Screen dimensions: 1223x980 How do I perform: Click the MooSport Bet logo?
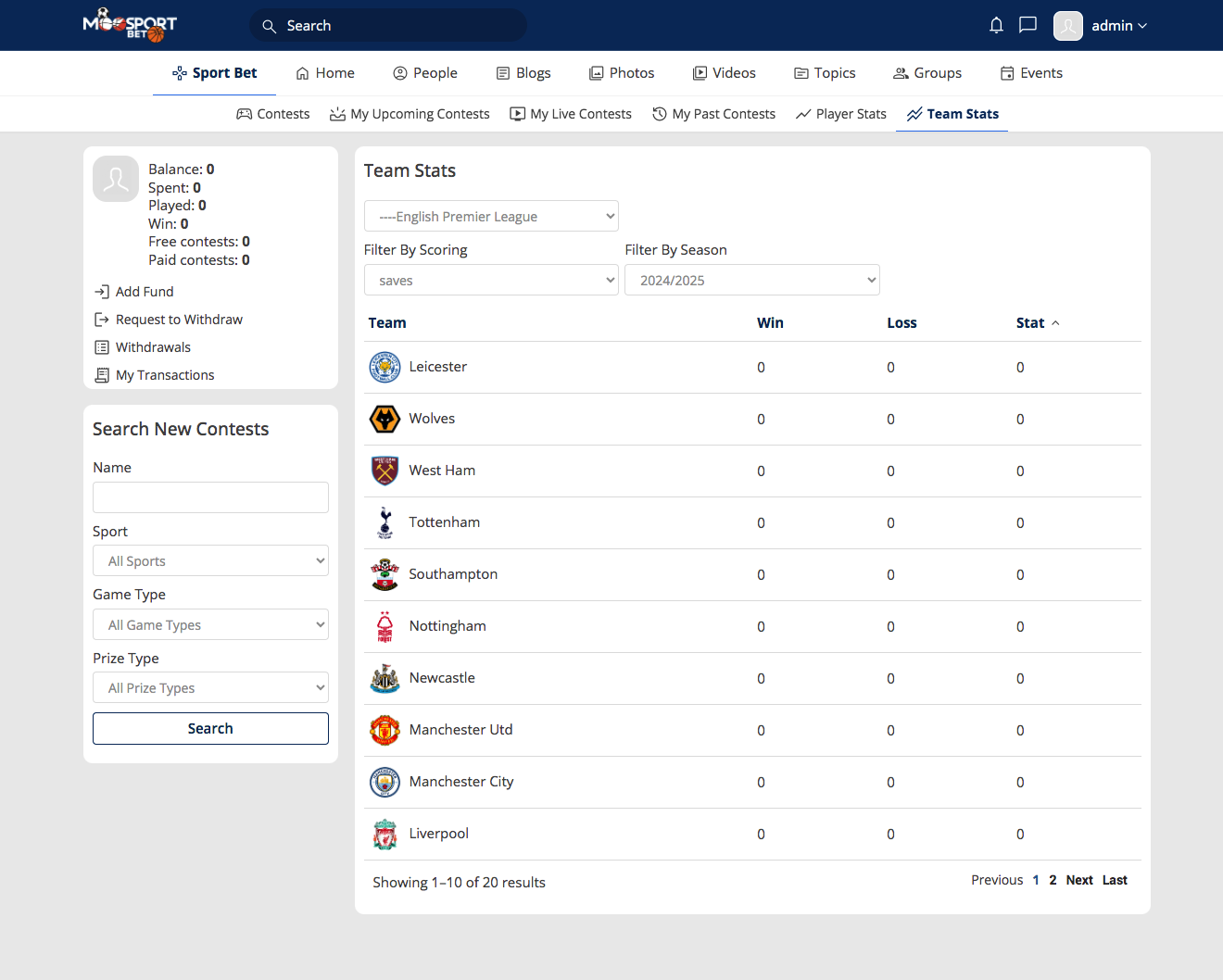coord(130,25)
